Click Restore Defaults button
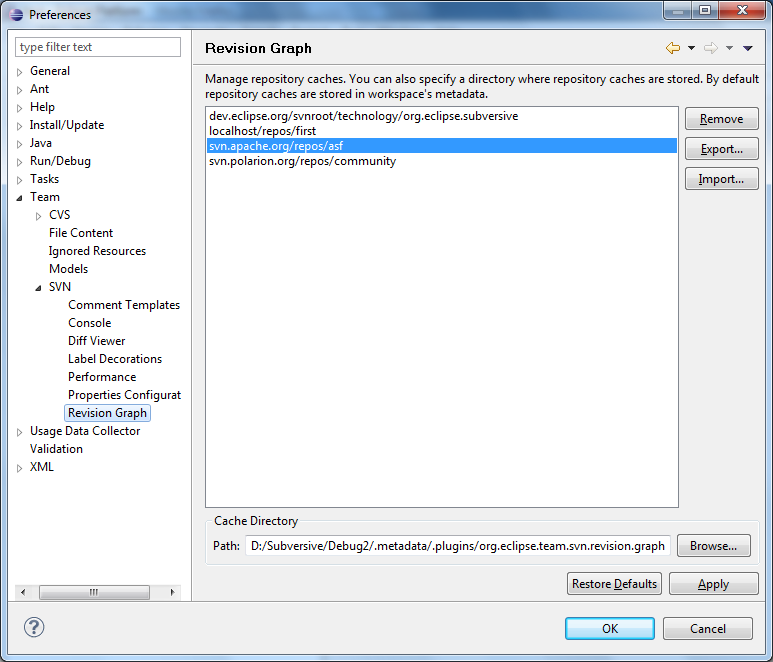Image resolution: width=773 pixels, height=662 pixels. pyautogui.click(x=614, y=584)
